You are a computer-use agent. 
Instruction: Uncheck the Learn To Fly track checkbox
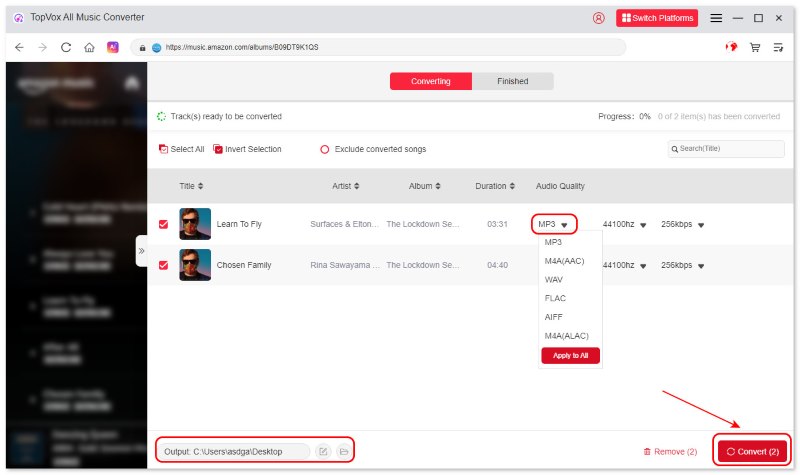(x=163, y=224)
